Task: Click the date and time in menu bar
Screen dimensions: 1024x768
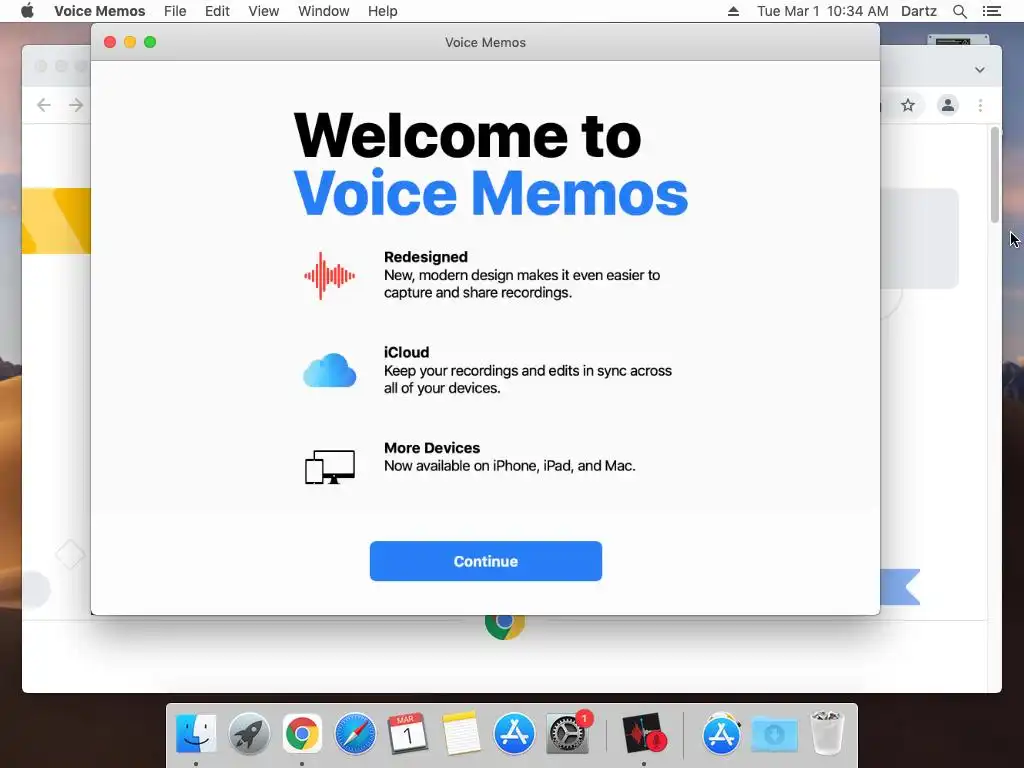Action: click(x=822, y=11)
